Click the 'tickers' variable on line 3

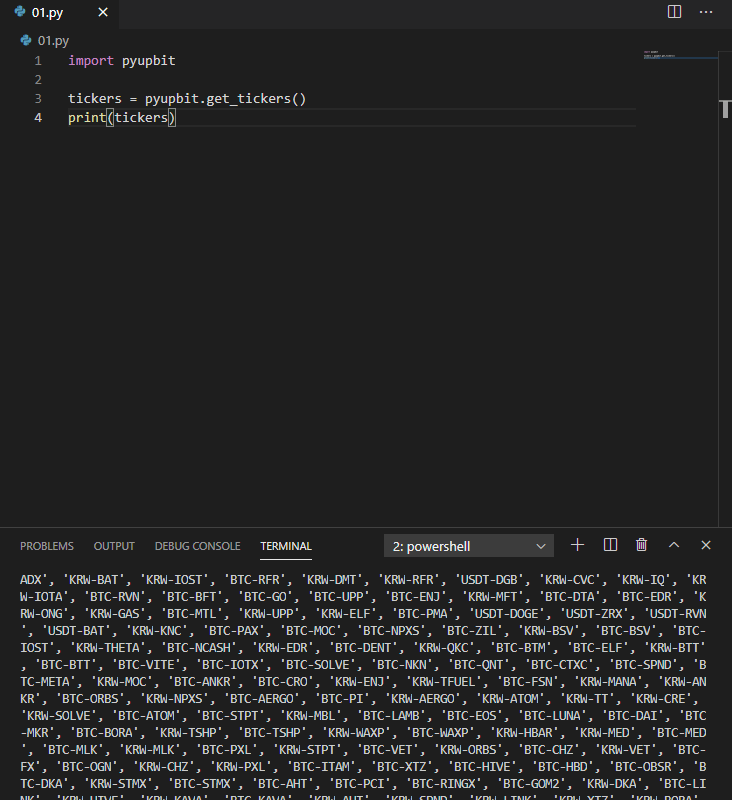95,98
